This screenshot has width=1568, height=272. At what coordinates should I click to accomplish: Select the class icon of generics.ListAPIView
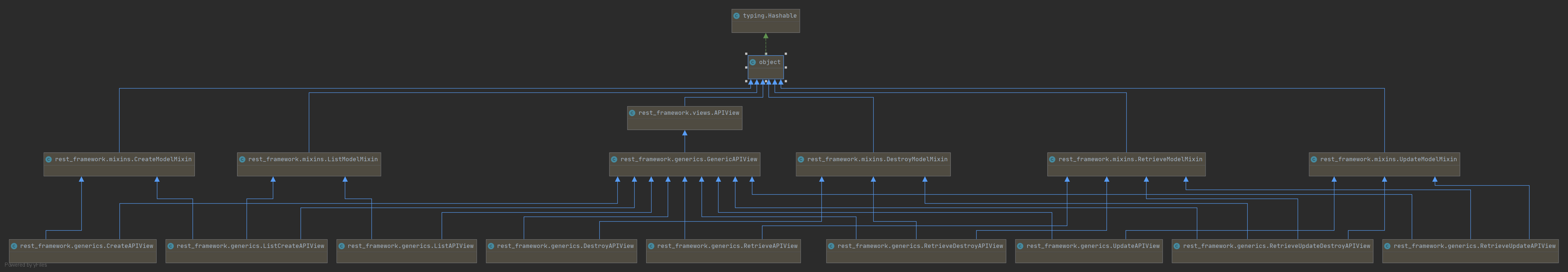(x=342, y=246)
